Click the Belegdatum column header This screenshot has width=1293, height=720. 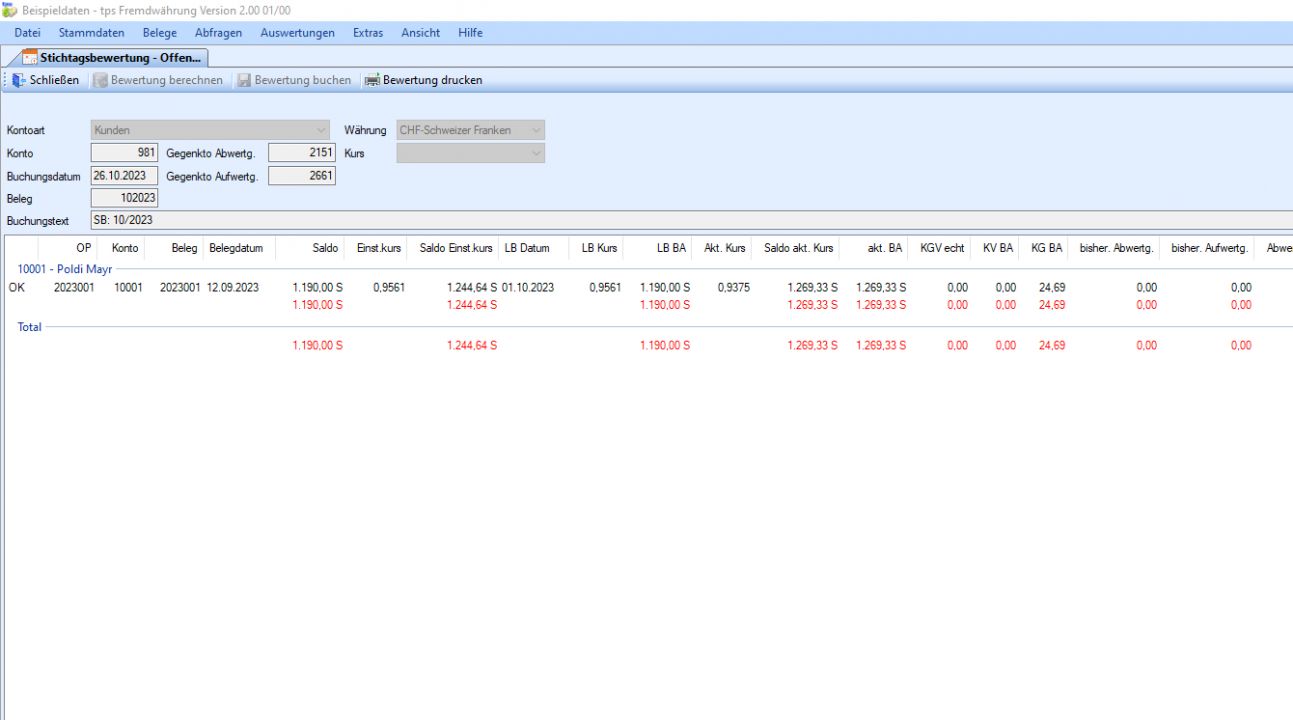coord(235,248)
